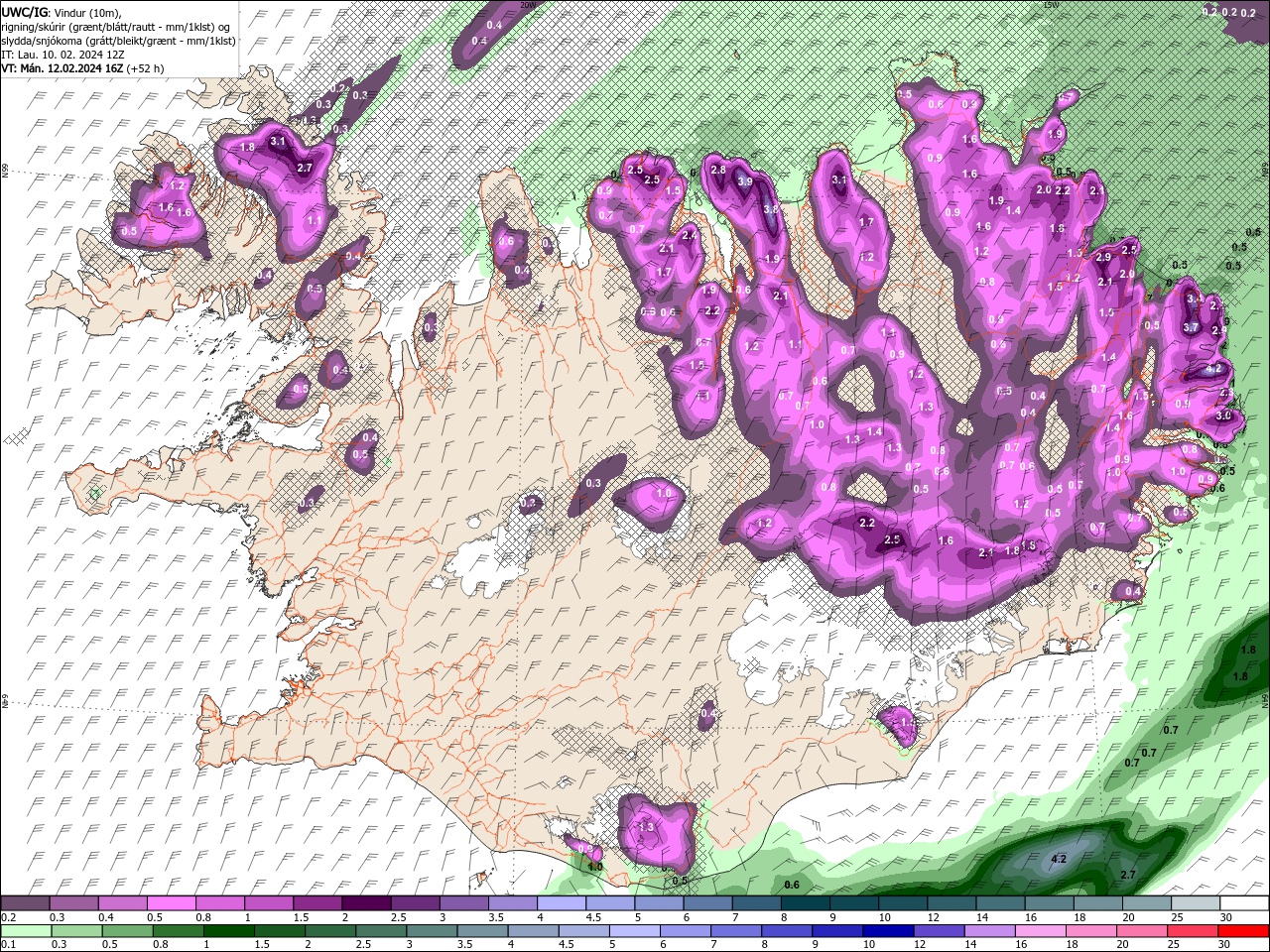Click the dark green 1 swatch, lower legend row
This screenshot has width=1270, height=952.
point(229,931)
